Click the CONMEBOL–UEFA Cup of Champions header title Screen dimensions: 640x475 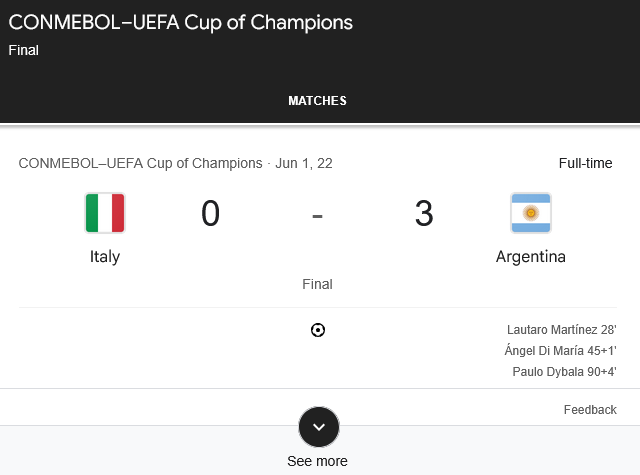tap(180, 23)
